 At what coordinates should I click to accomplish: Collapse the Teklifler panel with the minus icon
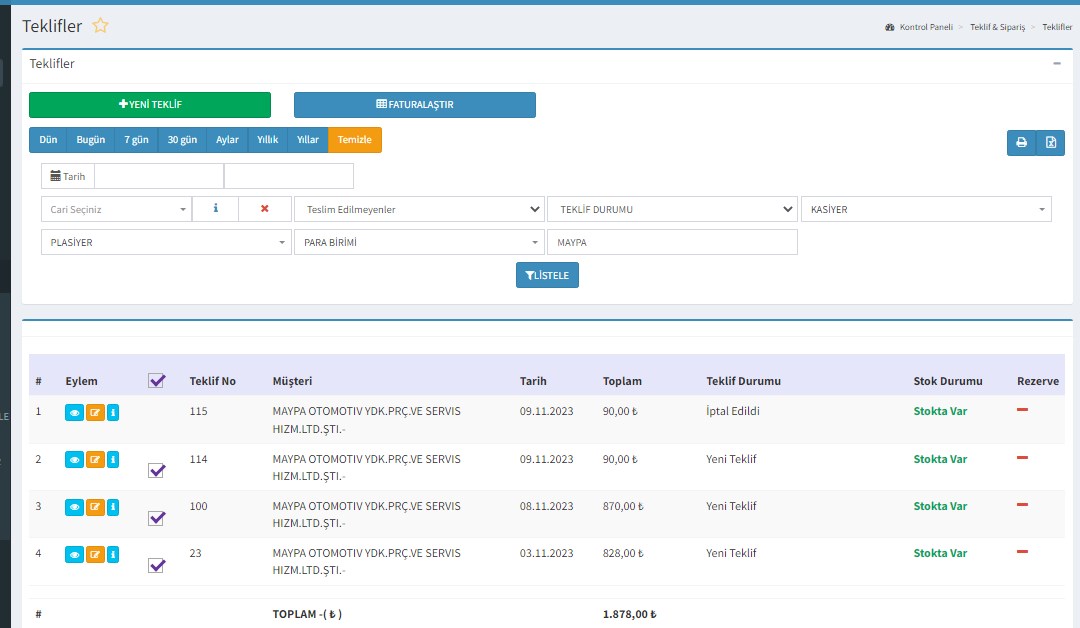pos(1057,63)
